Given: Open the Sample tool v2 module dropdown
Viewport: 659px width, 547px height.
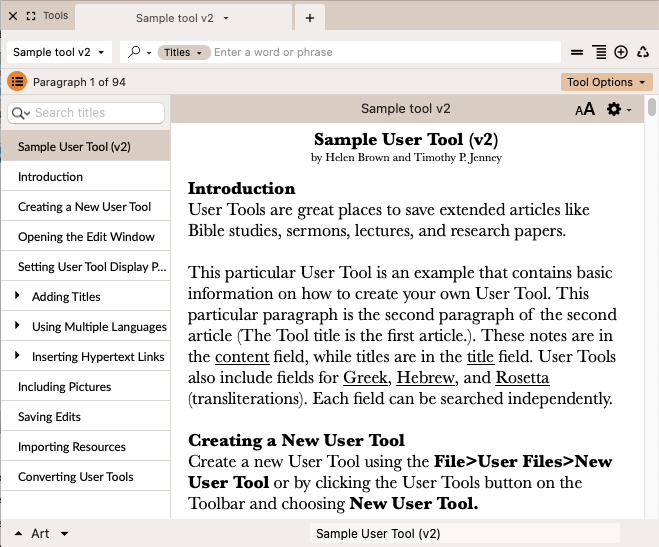Looking at the screenshot, I should coord(59,52).
